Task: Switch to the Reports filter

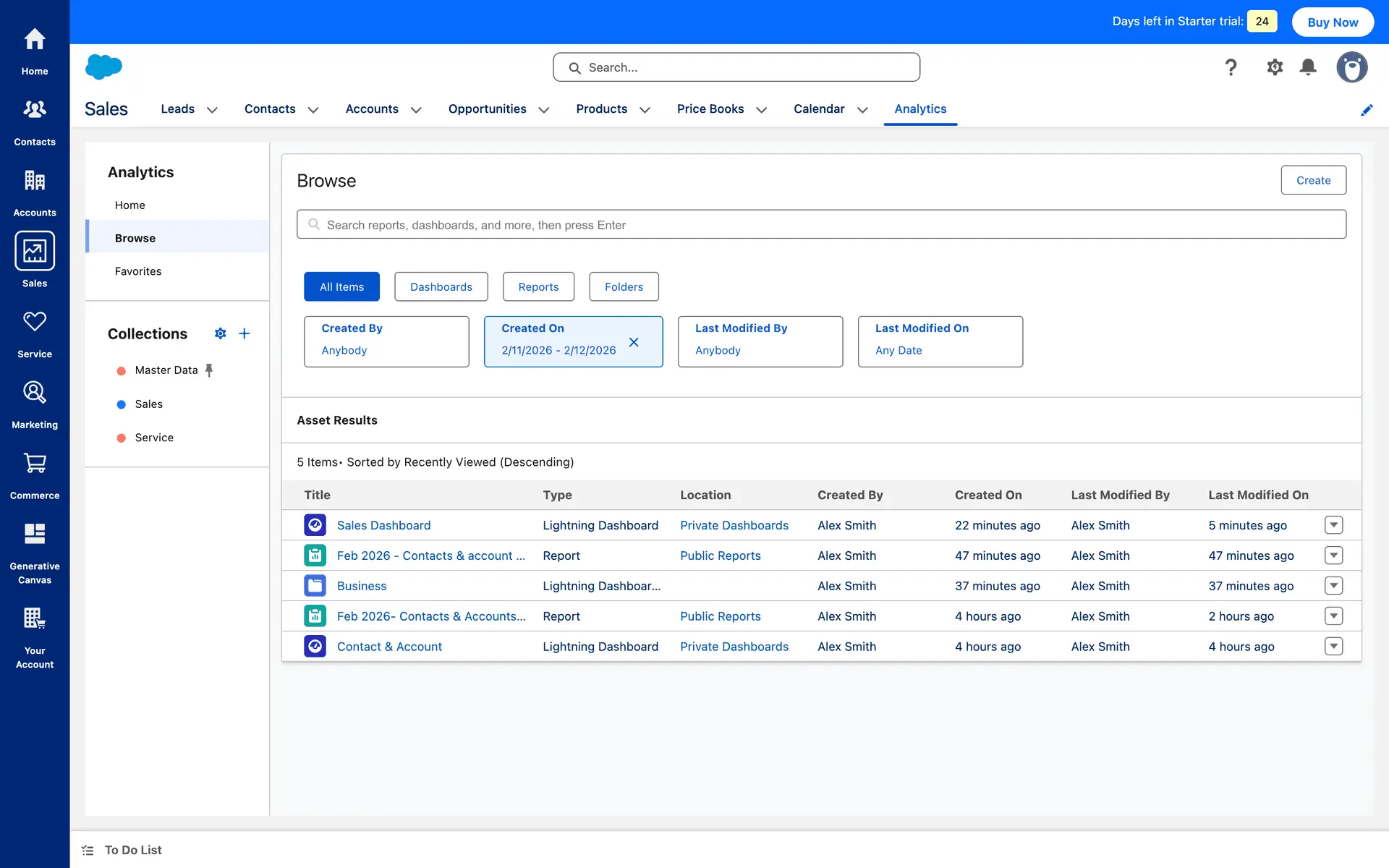Action: point(538,286)
